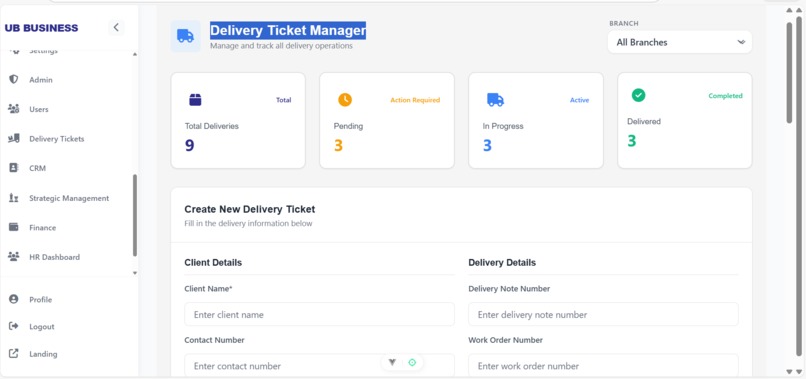Open Delivery Tickets in the sidebar
Screen dimensions: 806x379
pos(57,139)
